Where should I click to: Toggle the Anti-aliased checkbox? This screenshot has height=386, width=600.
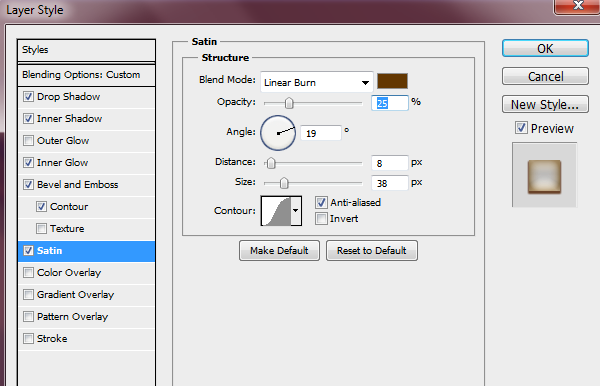pos(321,202)
